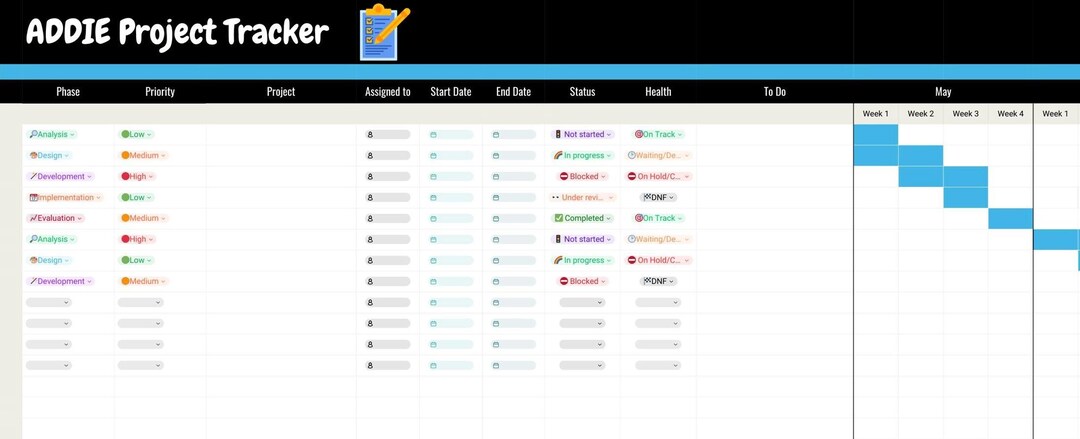The height and width of the screenshot is (439, 1080).
Task: Open the Blocked status in the High priority row
Action: [x=583, y=176]
